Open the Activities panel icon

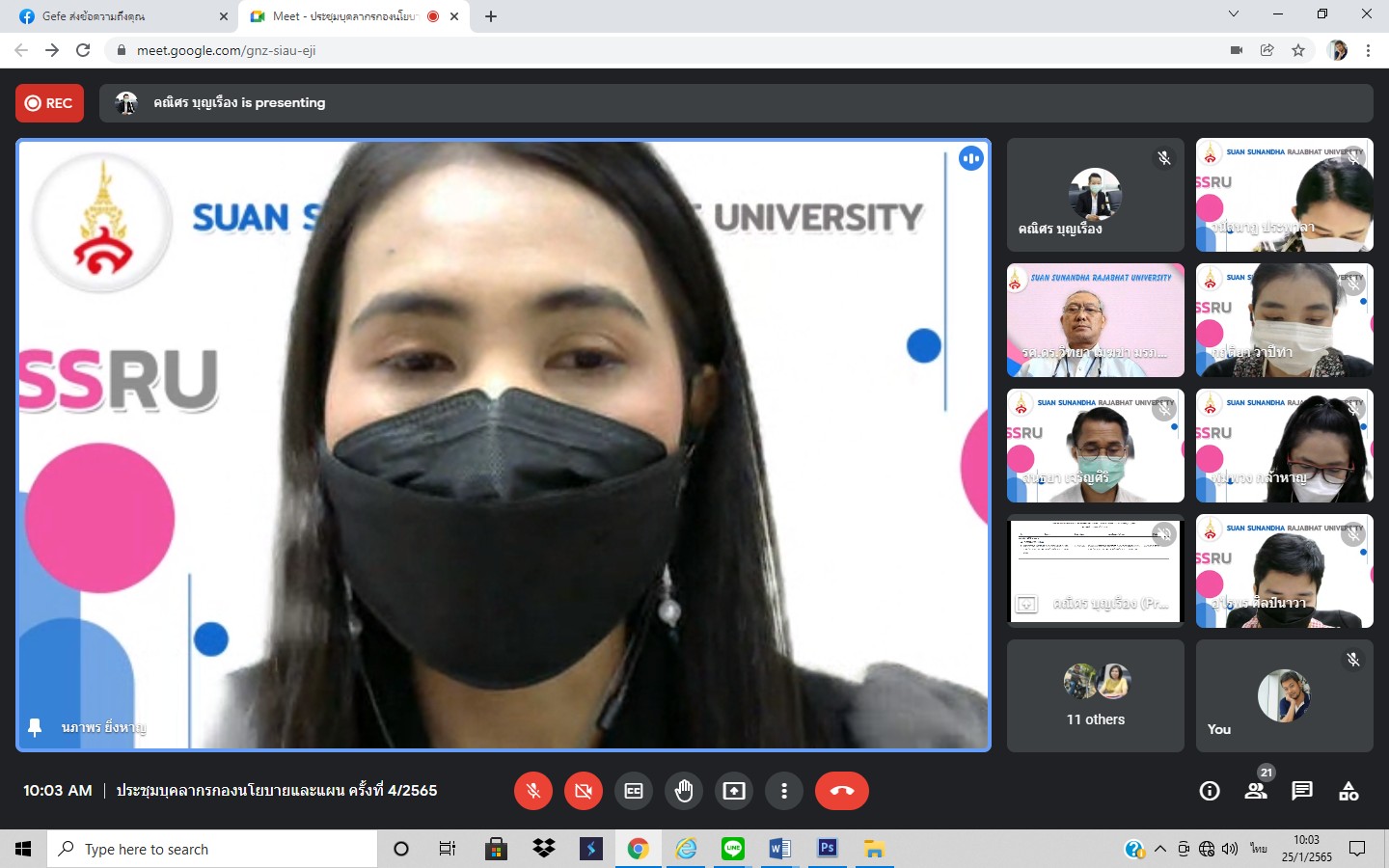click(x=1348, y=791)
